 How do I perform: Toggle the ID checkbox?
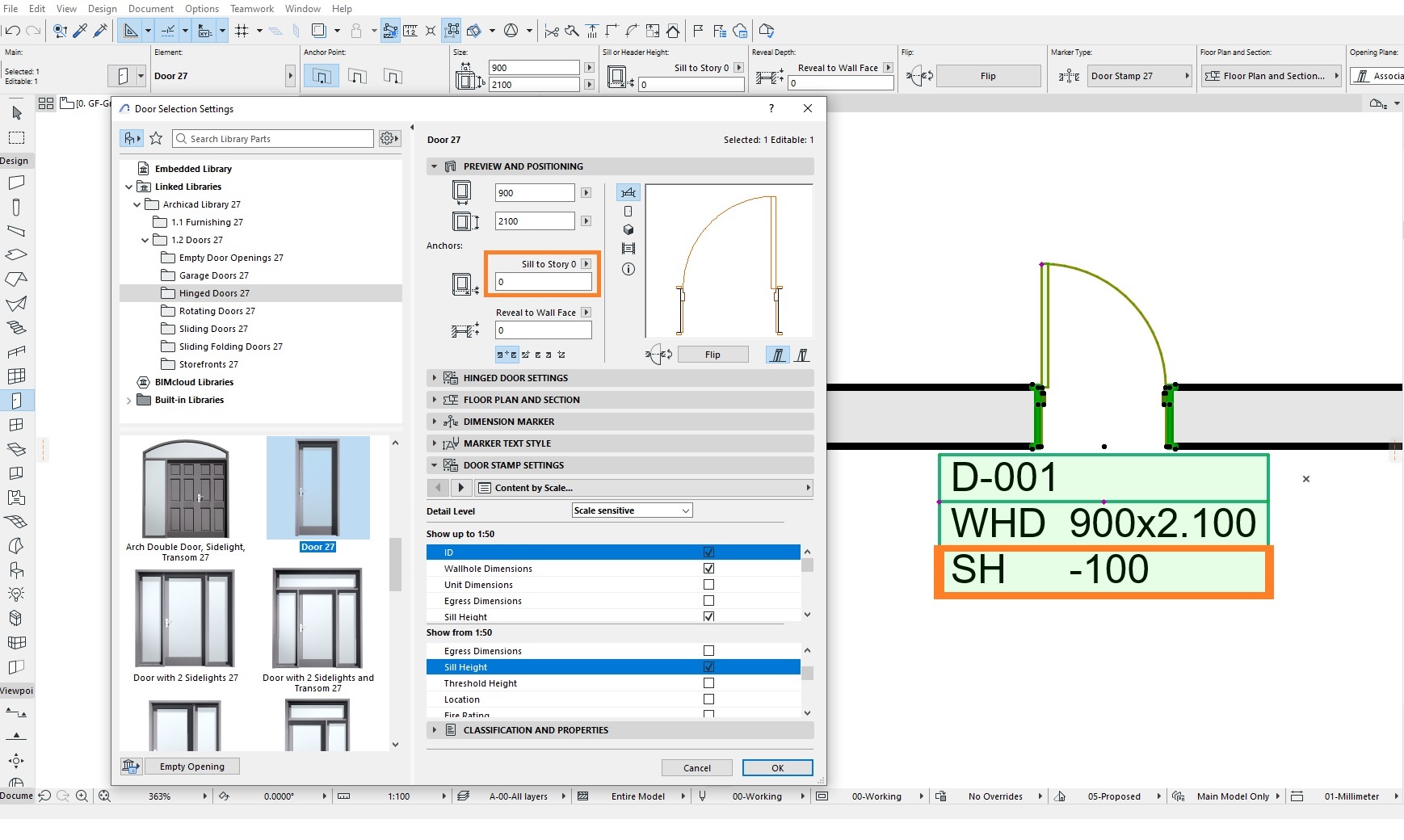click(x=708, y=552)
